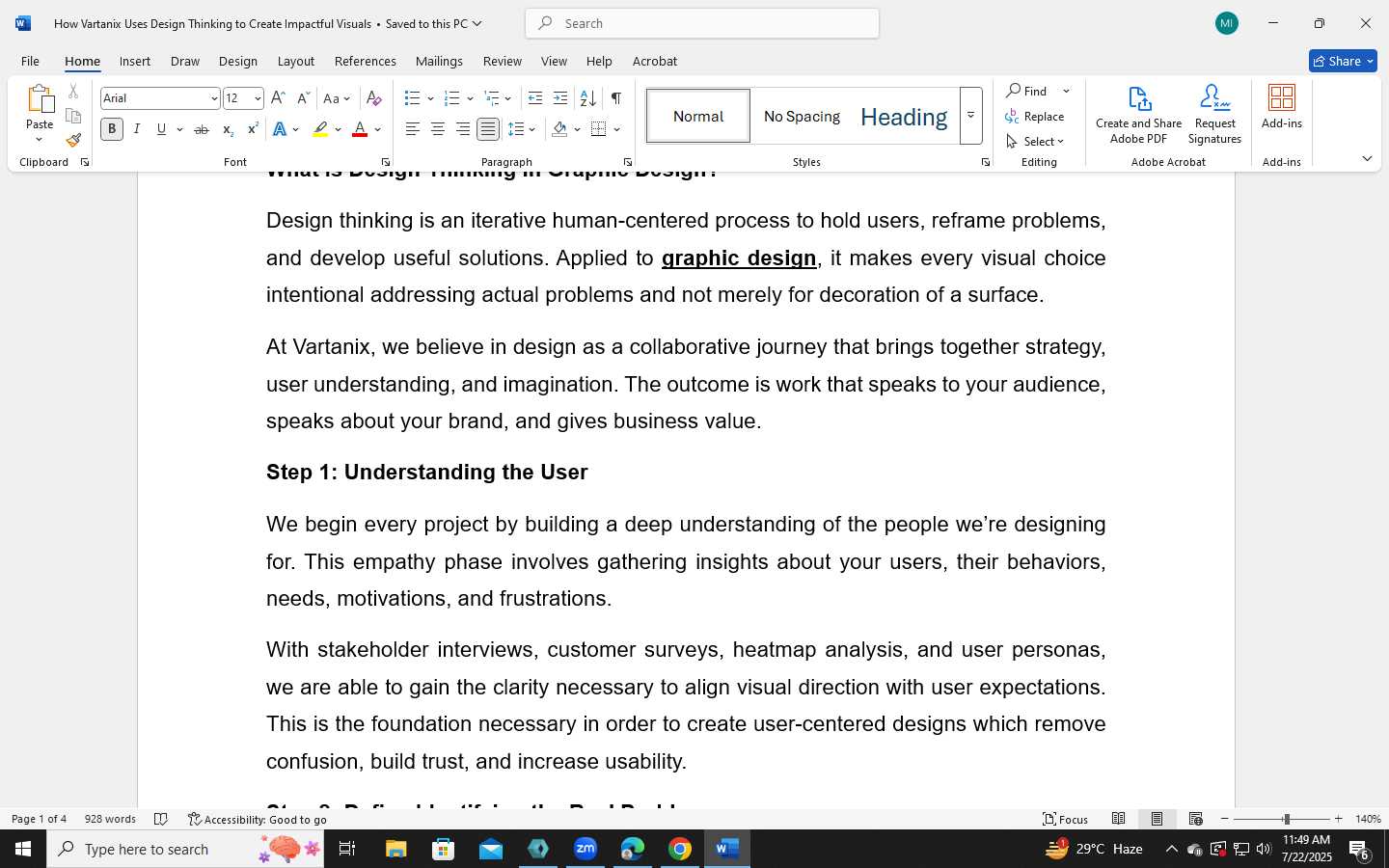Viewport: 1389px width, 868px height.
Task: Click the 140% zoom level
Action: pyautogui.click(x=1368, y=819)
